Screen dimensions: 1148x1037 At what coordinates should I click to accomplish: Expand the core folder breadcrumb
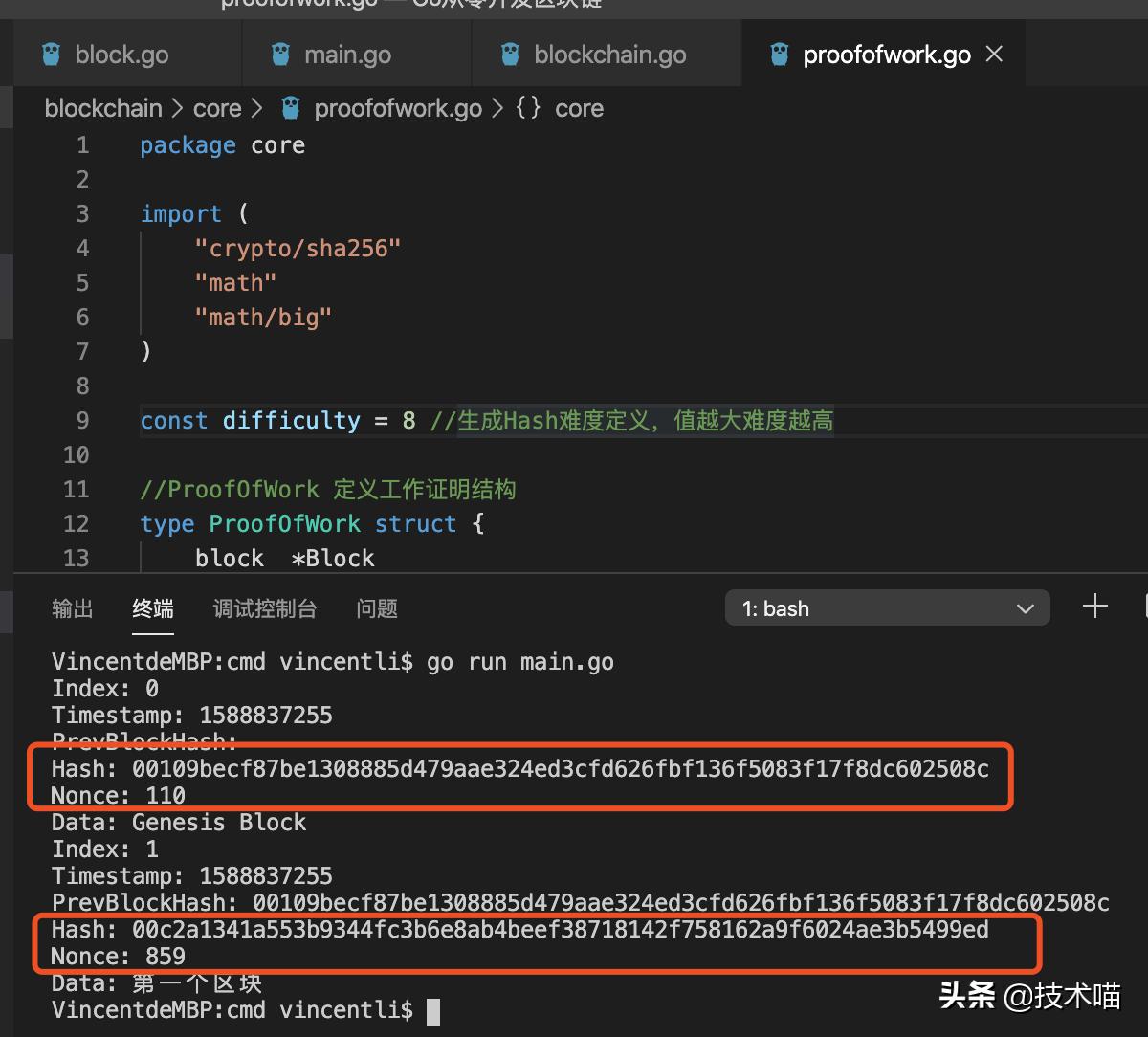pos(217,108)
